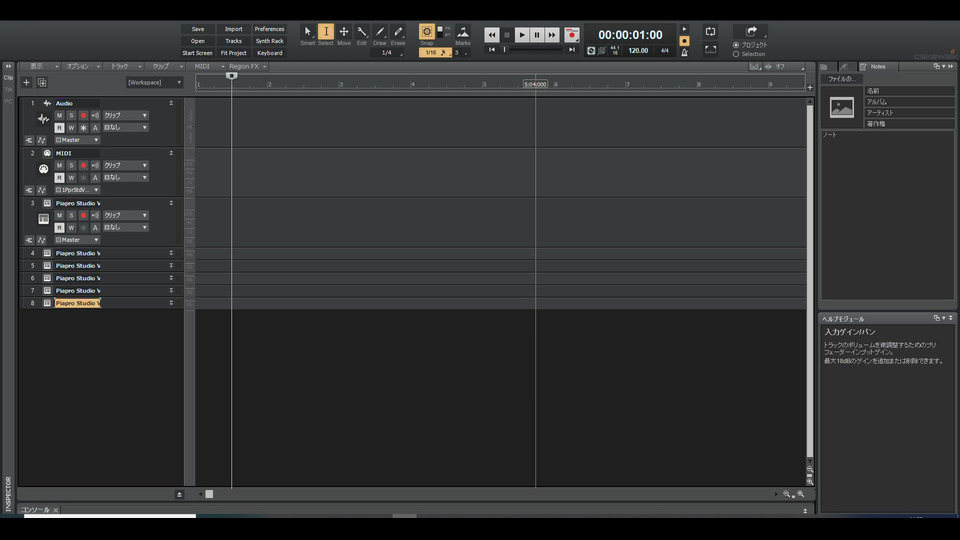Viewport: 960px width, 540px height.
Task: Start playback with Play button
Action: [x=522, y=35]
